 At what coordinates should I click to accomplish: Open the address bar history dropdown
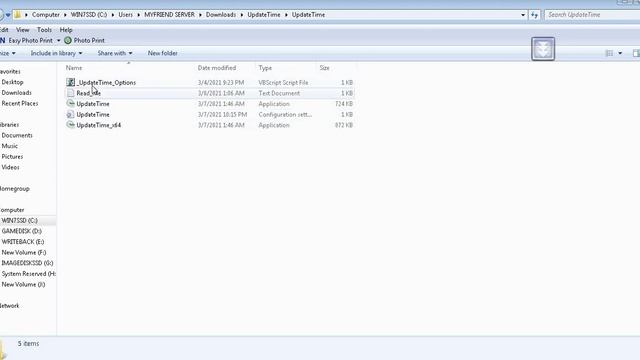(x=523, y=15)
